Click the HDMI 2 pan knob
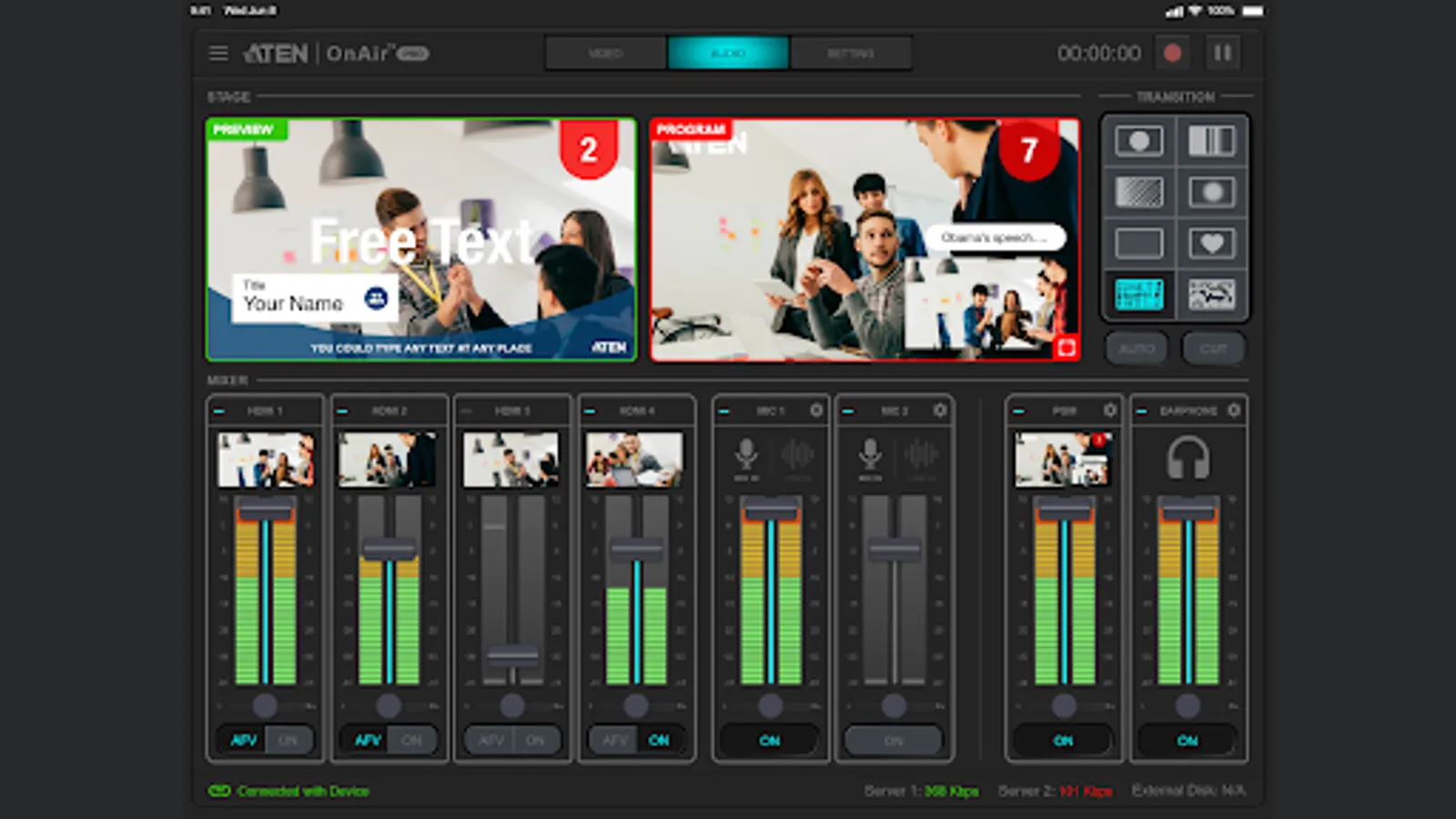 click(389, 705)
